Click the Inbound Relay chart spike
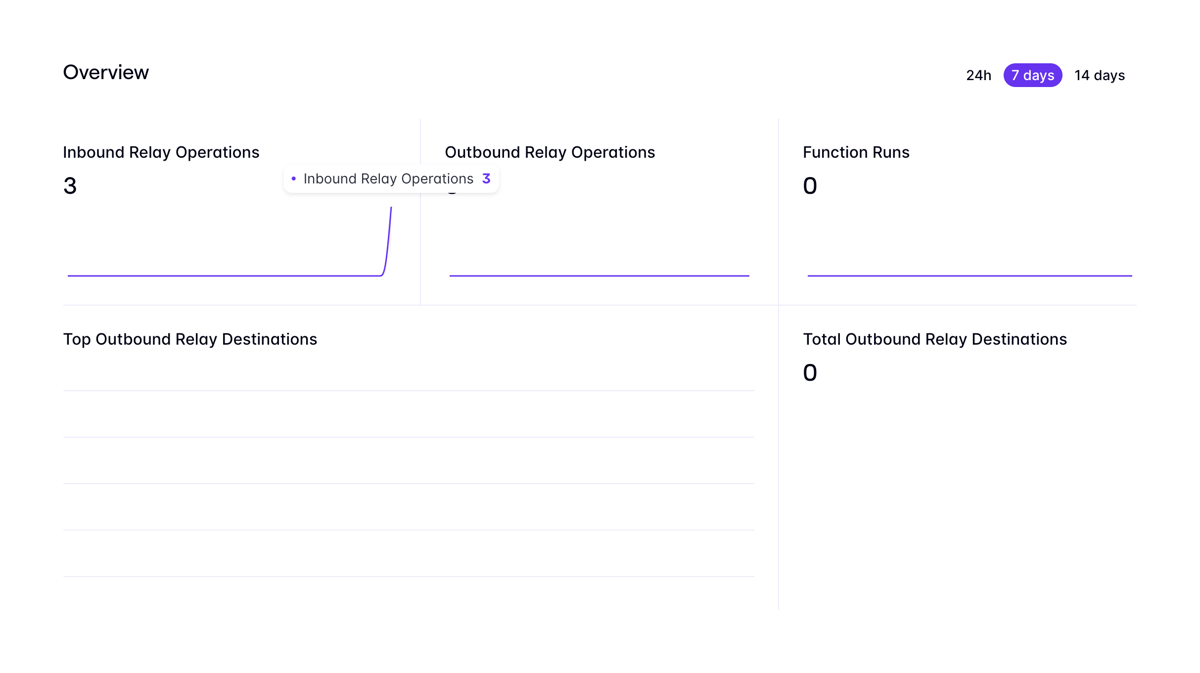 click(387, 240)
